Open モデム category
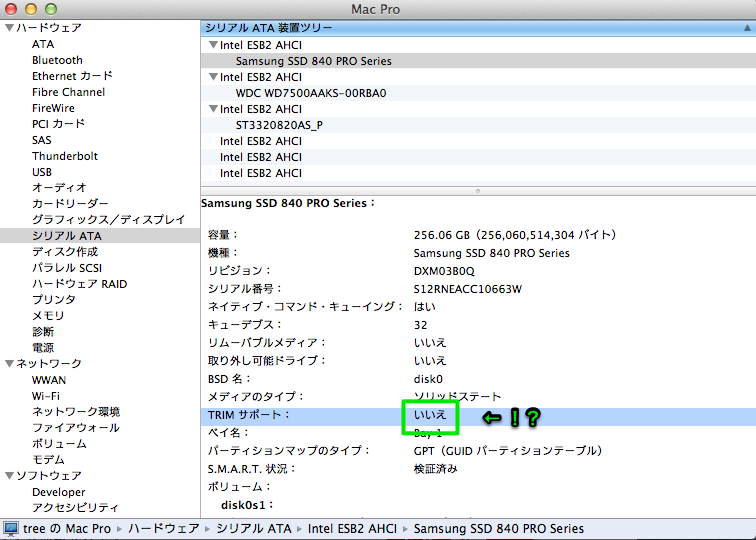 [x=48, y=459]
